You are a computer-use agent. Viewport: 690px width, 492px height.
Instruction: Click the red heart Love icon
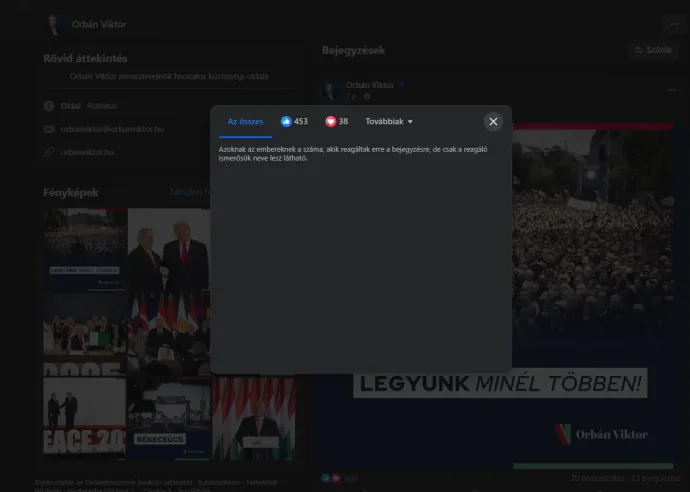coord(331,122)
